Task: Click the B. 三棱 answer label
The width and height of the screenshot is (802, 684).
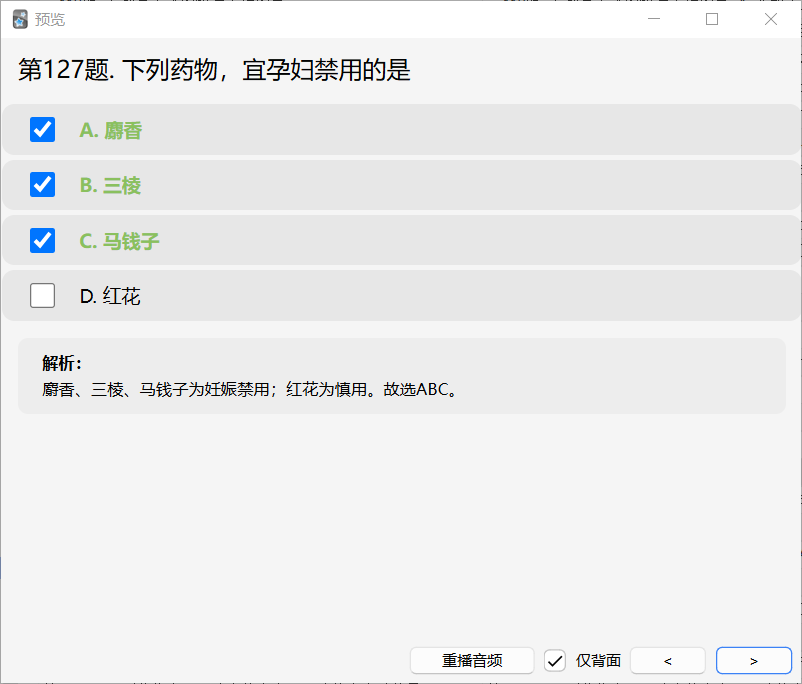Action: pyautogui.click(x=110, y=186)
